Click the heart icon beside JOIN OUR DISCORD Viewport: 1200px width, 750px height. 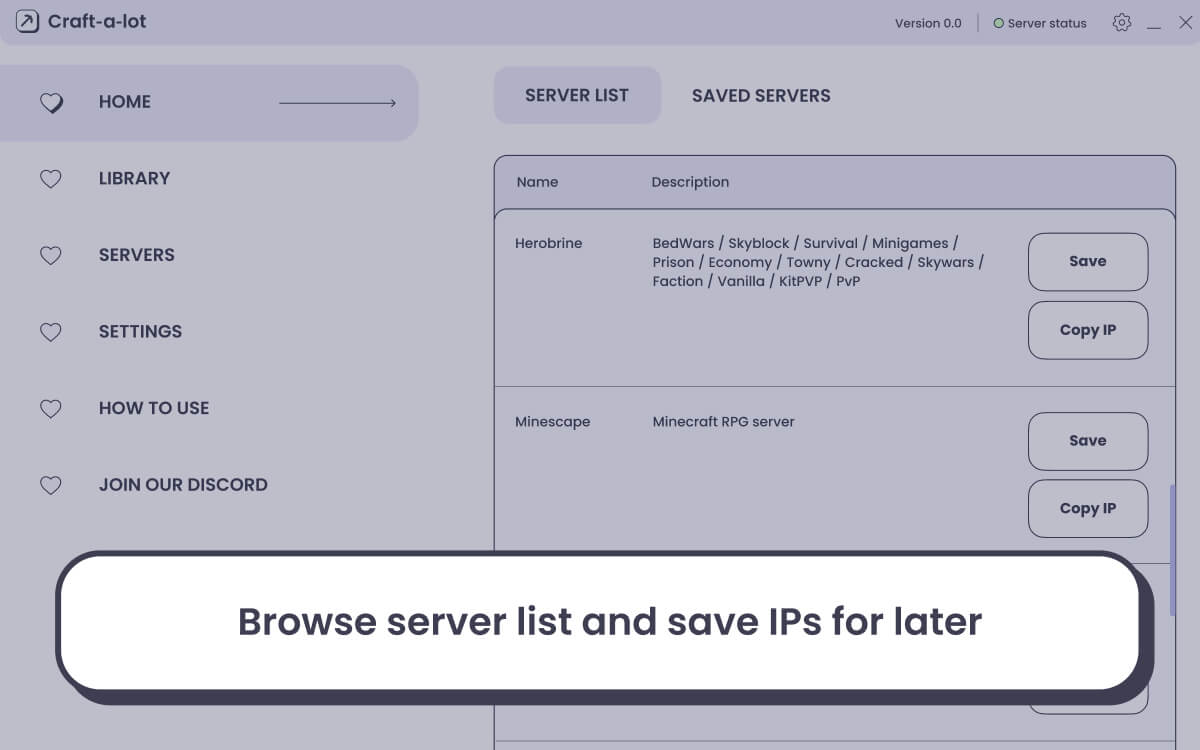coord(51,486)
